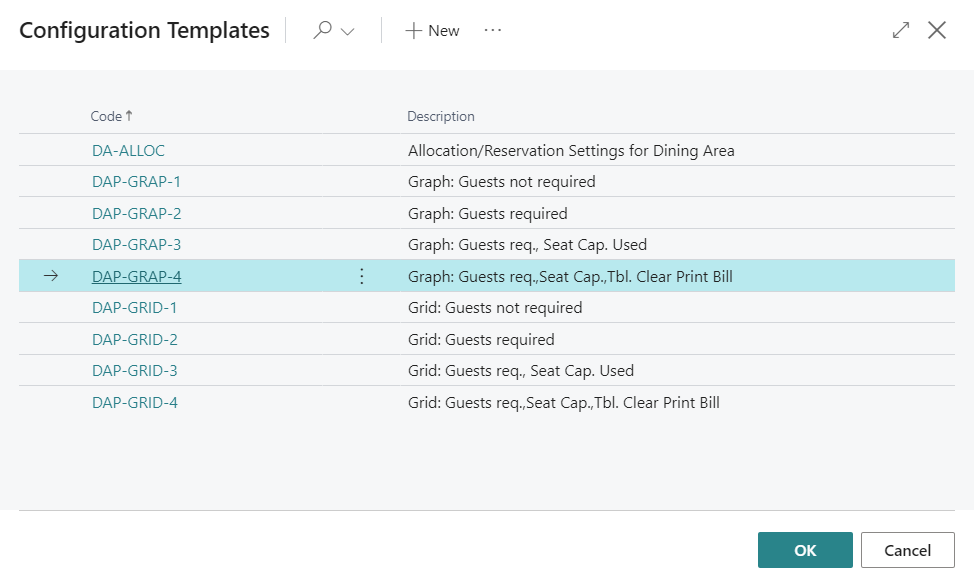Click the search magnifier icon
The width and height of the screenshot is (974, 587).
[x=322, y=31]
